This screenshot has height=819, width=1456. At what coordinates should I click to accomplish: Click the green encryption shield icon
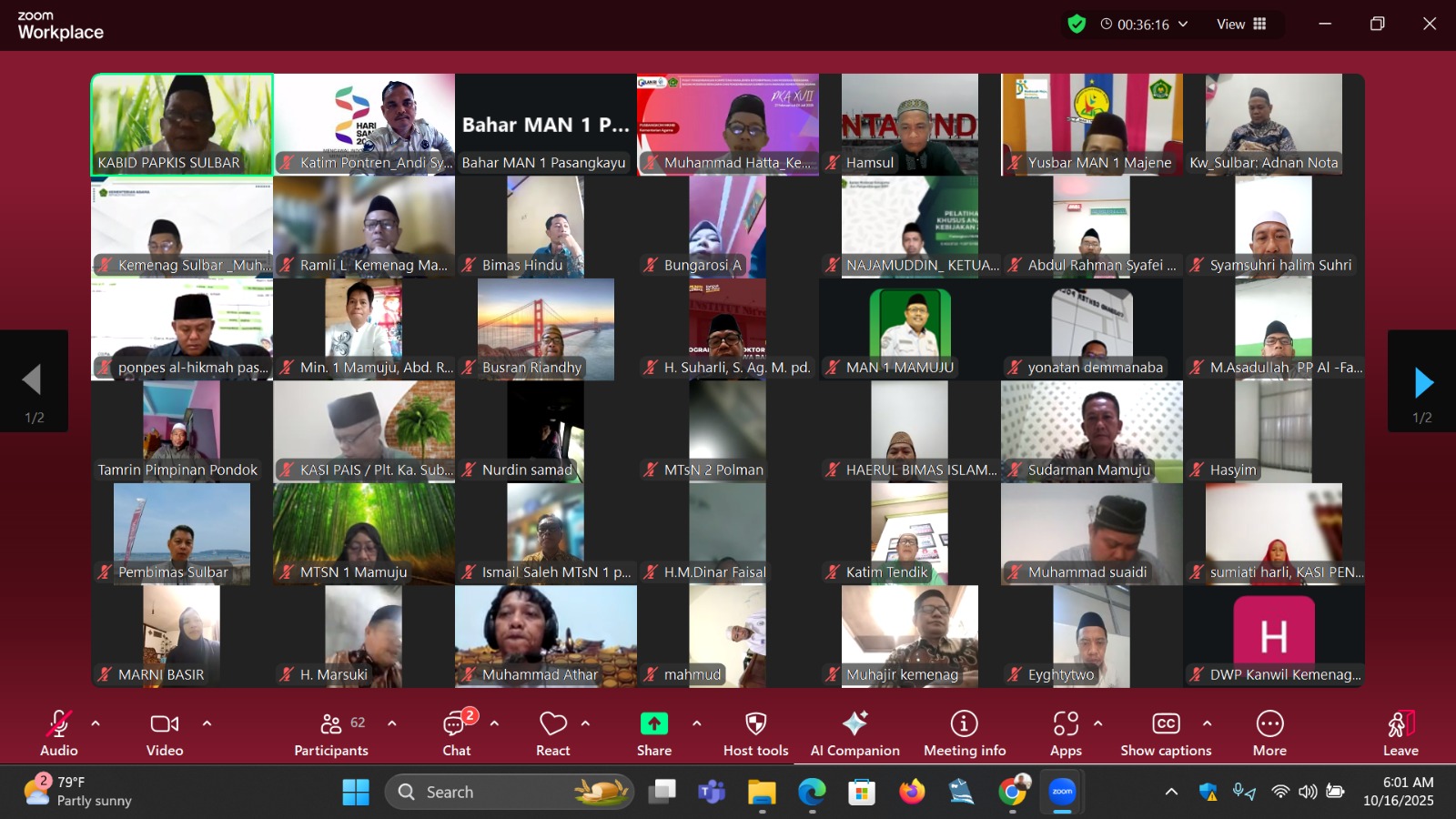coord(1077,25)
